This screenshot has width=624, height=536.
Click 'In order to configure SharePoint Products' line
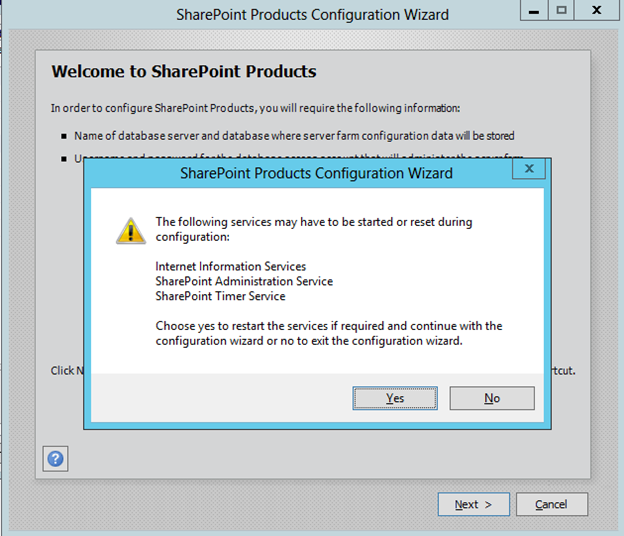(x=255, y=108)
